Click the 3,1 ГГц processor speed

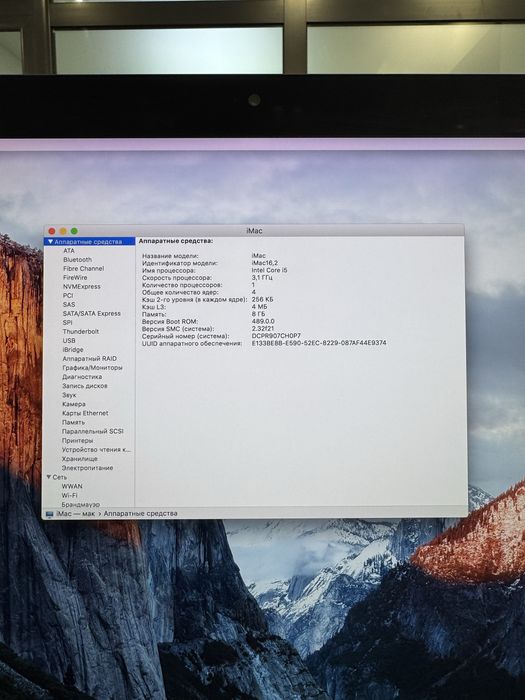262,277
